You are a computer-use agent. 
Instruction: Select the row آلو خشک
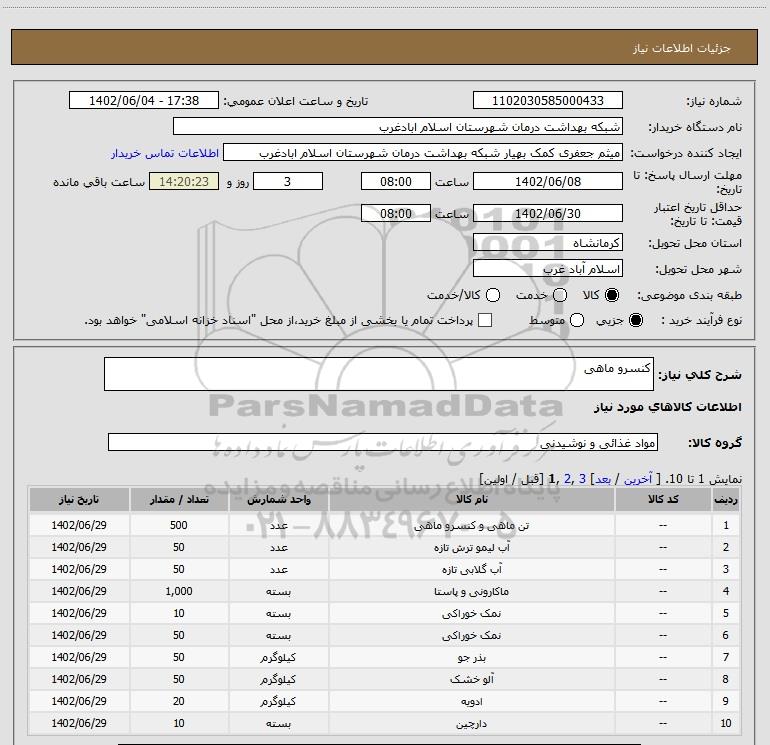tap(384, 679)
